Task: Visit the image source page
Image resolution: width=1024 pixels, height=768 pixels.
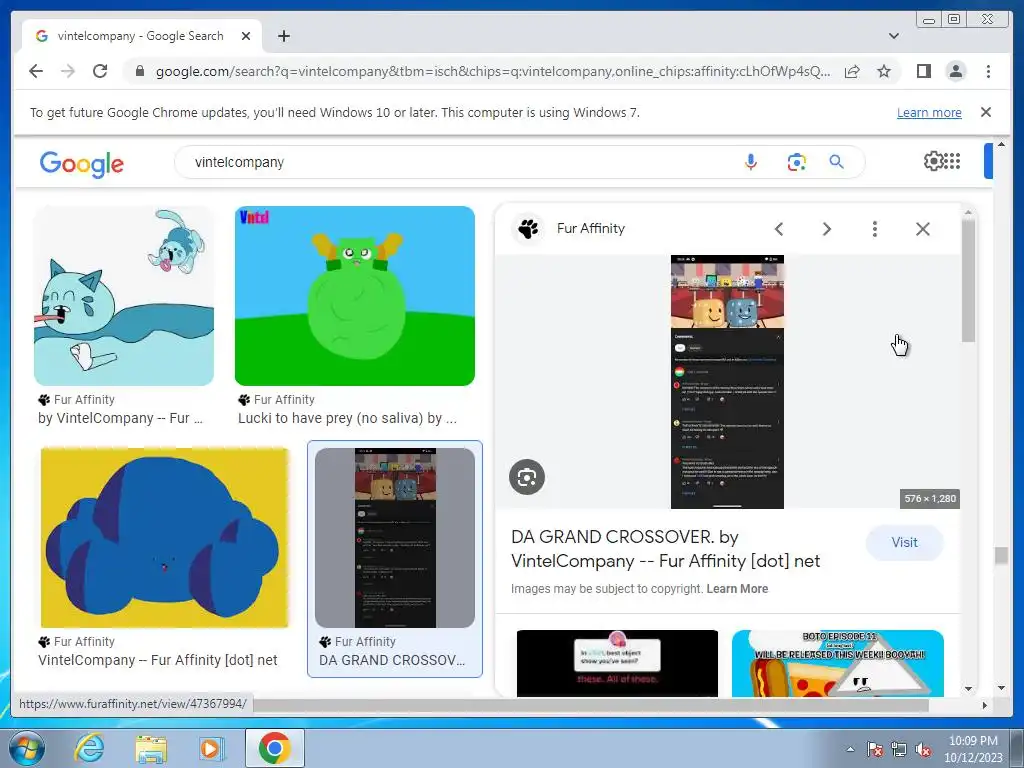Action: (904, 543)
